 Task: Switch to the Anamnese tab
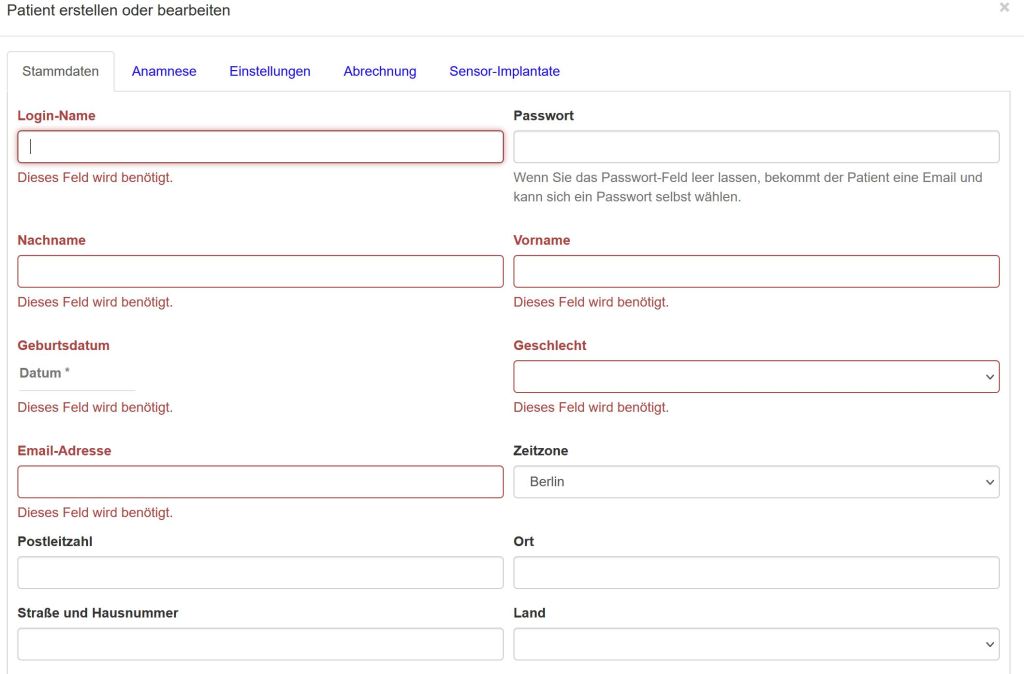pos(164,71)
